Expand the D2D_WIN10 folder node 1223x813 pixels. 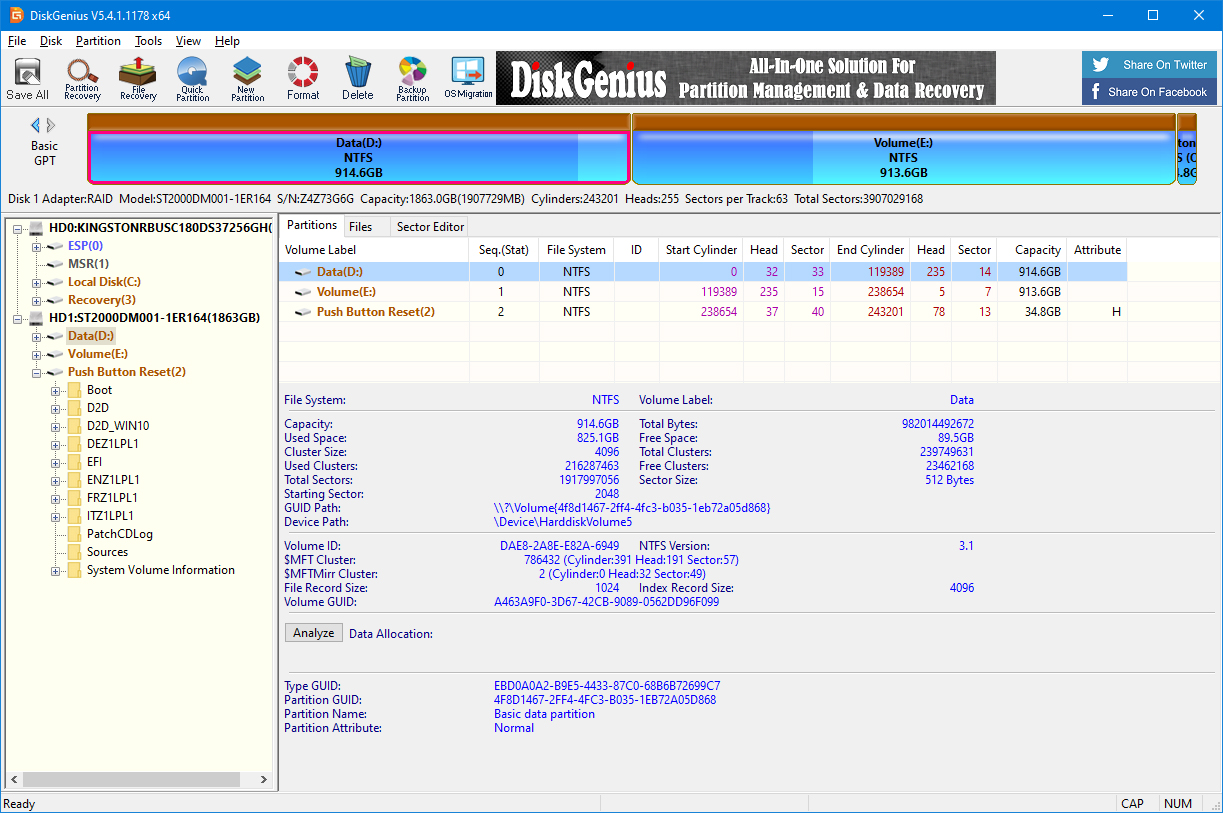pyautogui.click(x=56, y=426)
